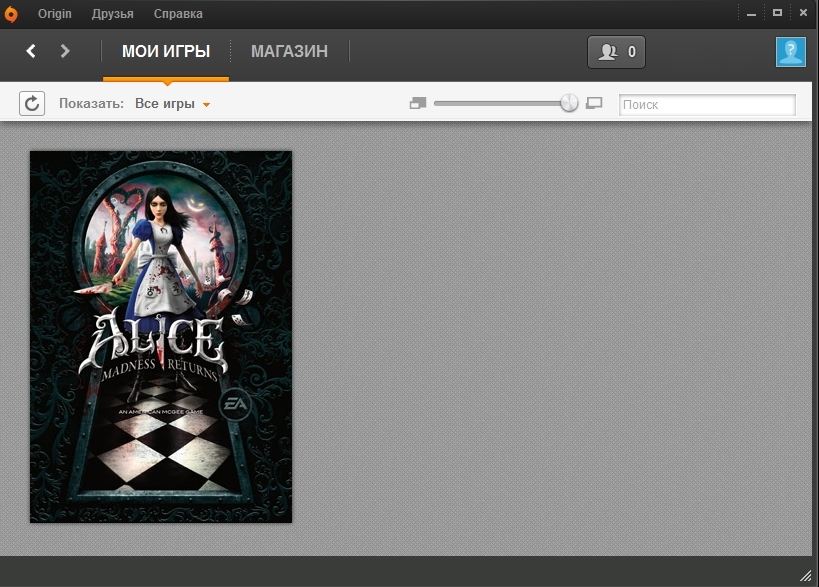Expand the Все игры filter dropdown
The image size is (819, 587).
point(172,103)
